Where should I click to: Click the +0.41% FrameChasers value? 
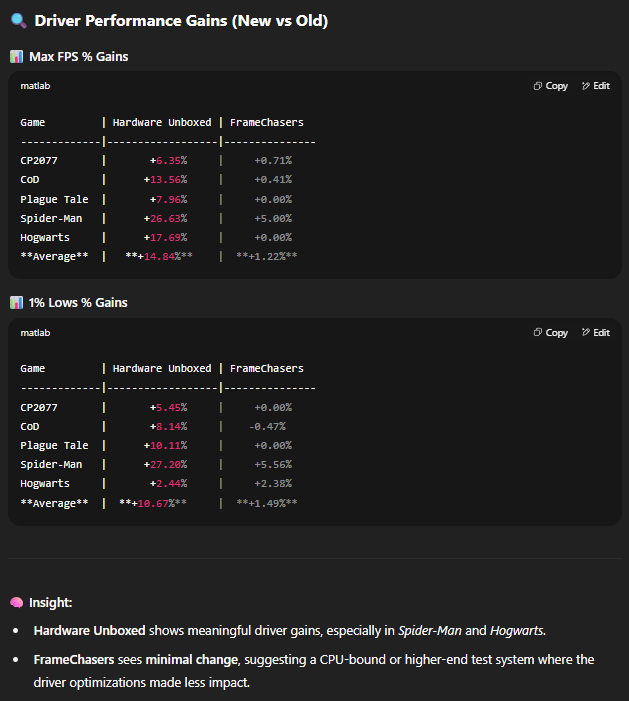[x=273, y=180]
